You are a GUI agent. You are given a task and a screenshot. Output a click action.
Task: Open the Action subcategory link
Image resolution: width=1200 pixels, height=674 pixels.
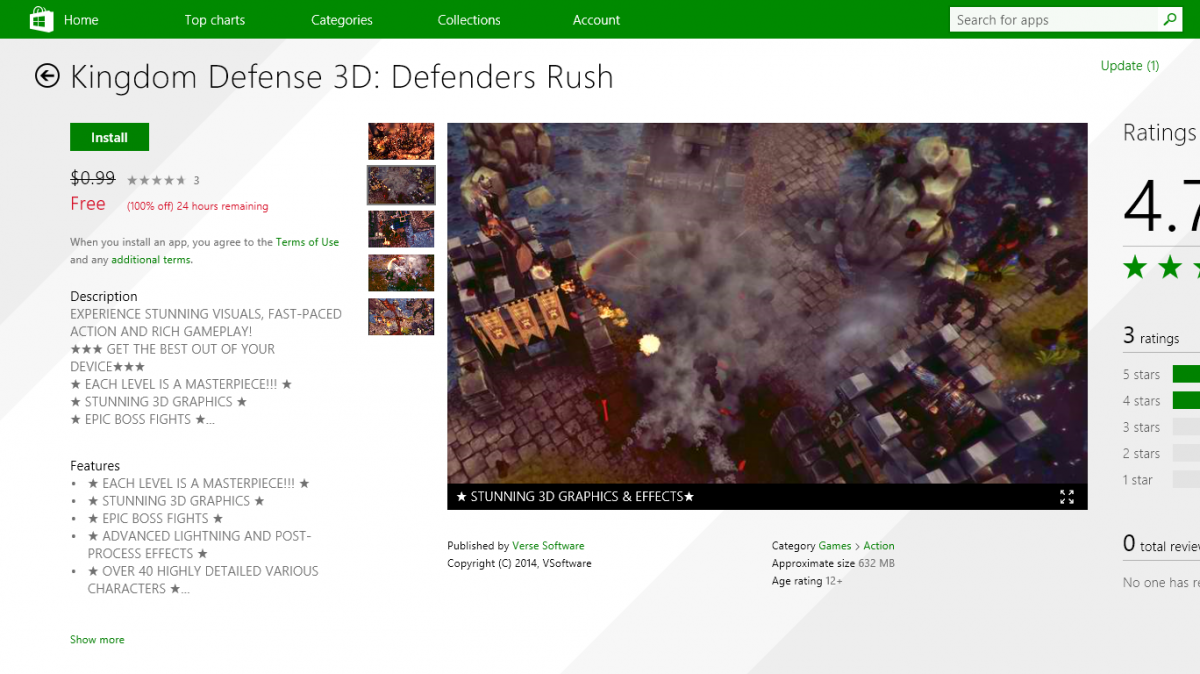(x=879, y=546)
